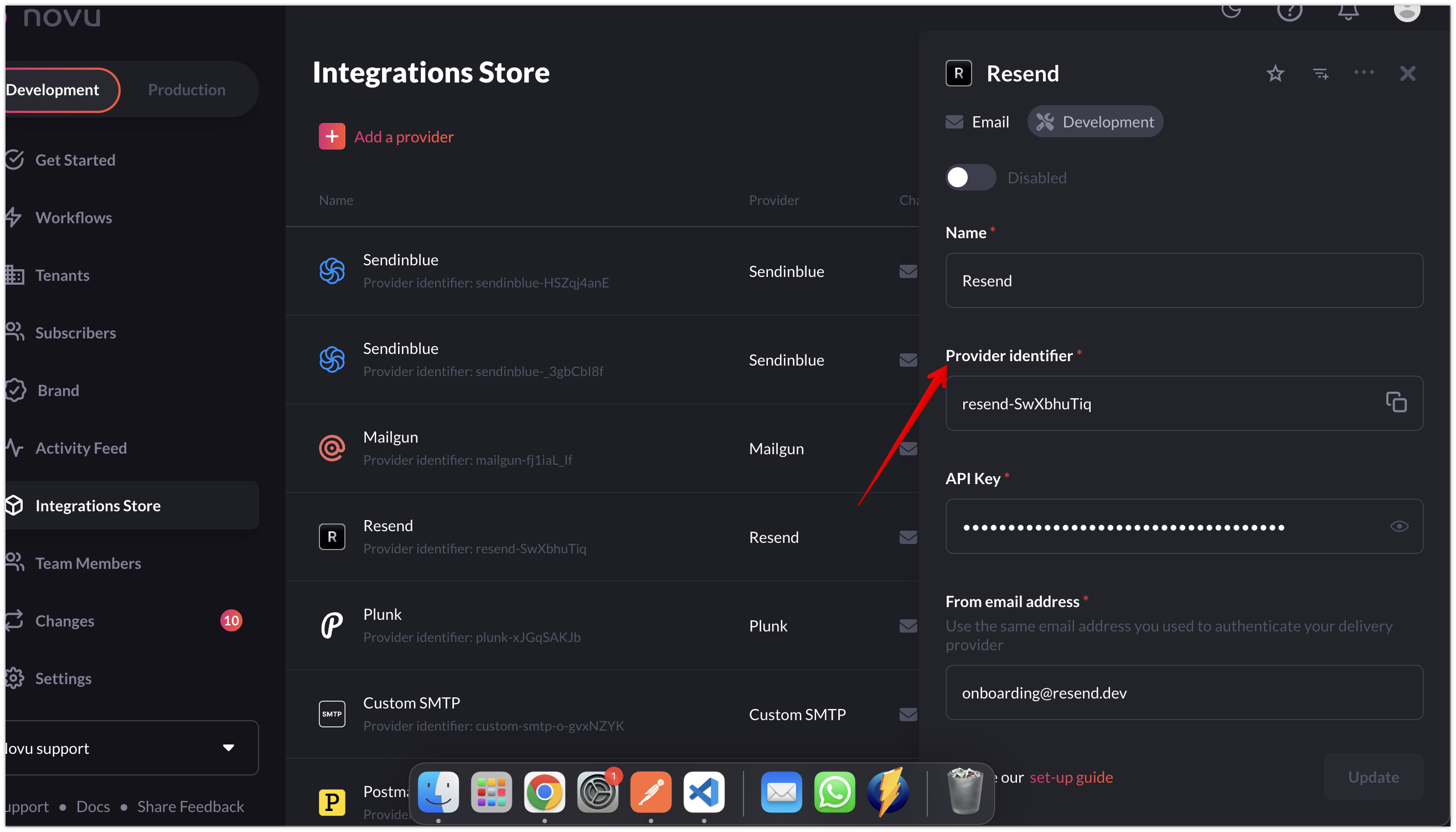Open Tenants in sidebar
The width and height of the screenshot is (1456, 832).
(62, 275)
